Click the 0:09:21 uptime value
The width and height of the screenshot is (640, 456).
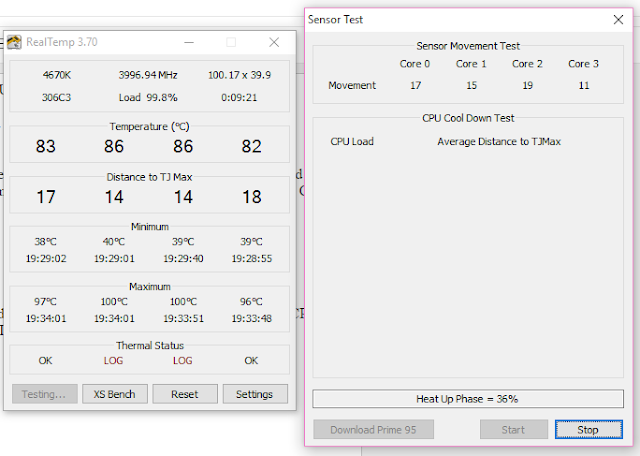[x=239, y=98]
